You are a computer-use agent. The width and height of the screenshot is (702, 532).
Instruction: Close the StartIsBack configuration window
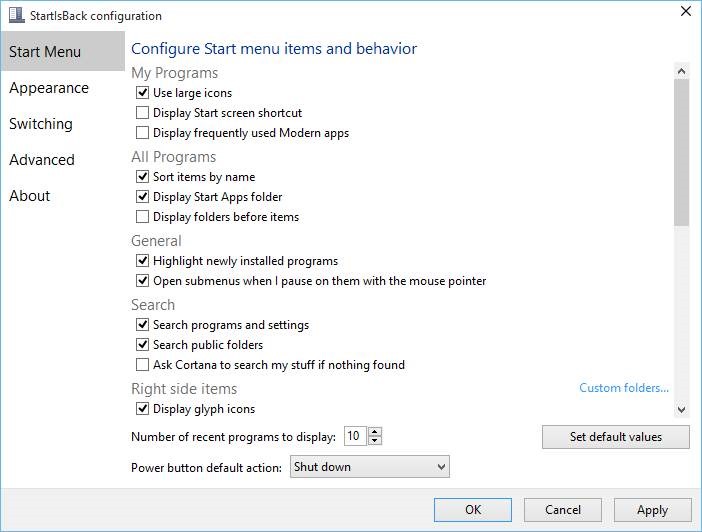coord(685,11)
